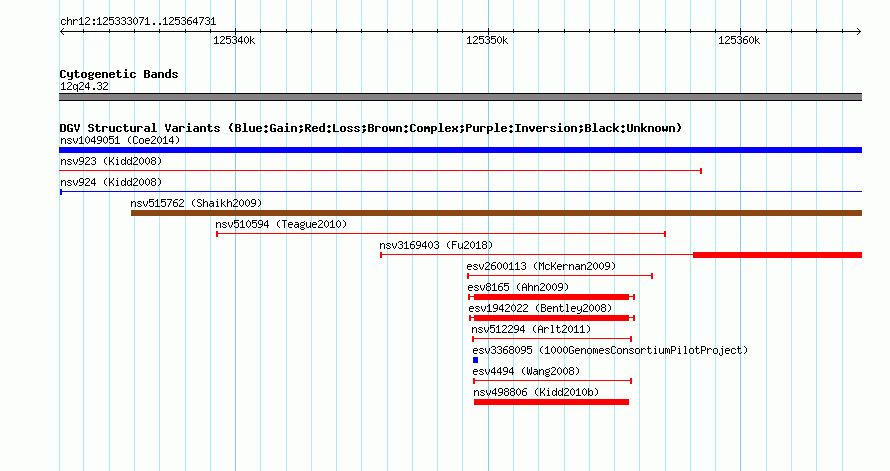Open esv1942022 (Bentley2008) label
The height and width of the screenshot is (471, 890).
coord(540,308)
